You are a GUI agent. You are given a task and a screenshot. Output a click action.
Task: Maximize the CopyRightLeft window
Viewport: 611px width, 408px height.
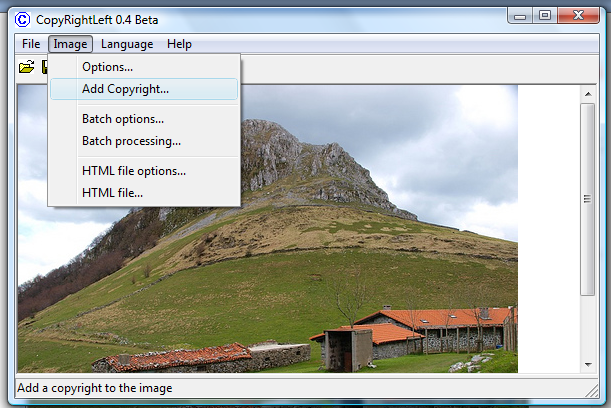pyautogui.click(x=545, y=16)
